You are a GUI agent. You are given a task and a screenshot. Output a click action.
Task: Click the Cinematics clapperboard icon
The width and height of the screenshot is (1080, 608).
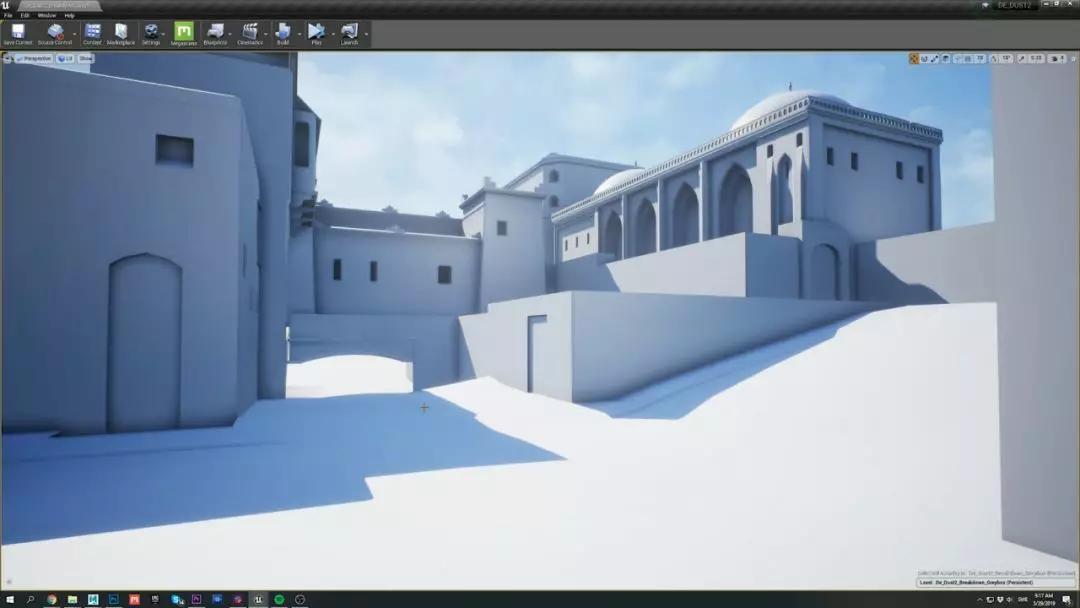250,33
